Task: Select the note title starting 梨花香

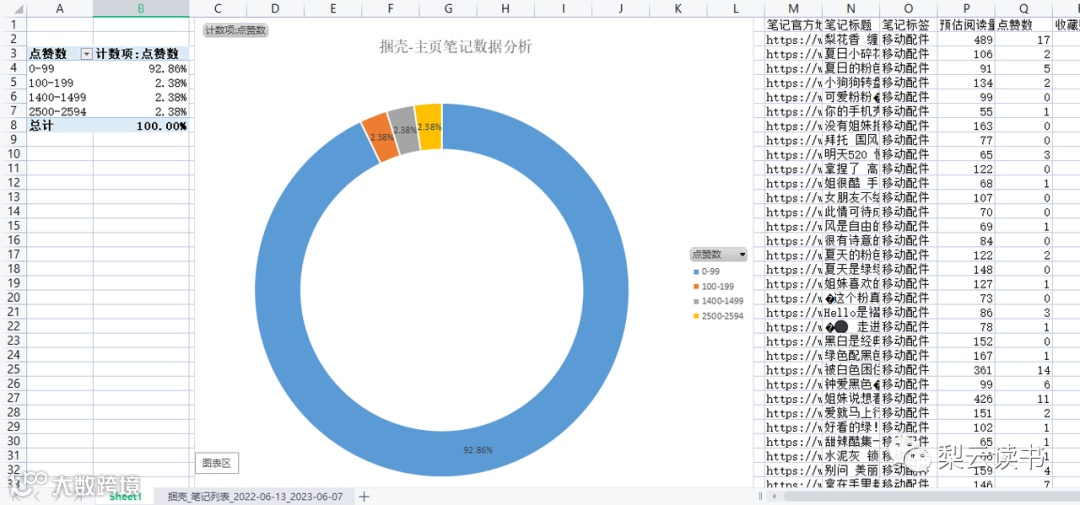Action: coord(851,39)
